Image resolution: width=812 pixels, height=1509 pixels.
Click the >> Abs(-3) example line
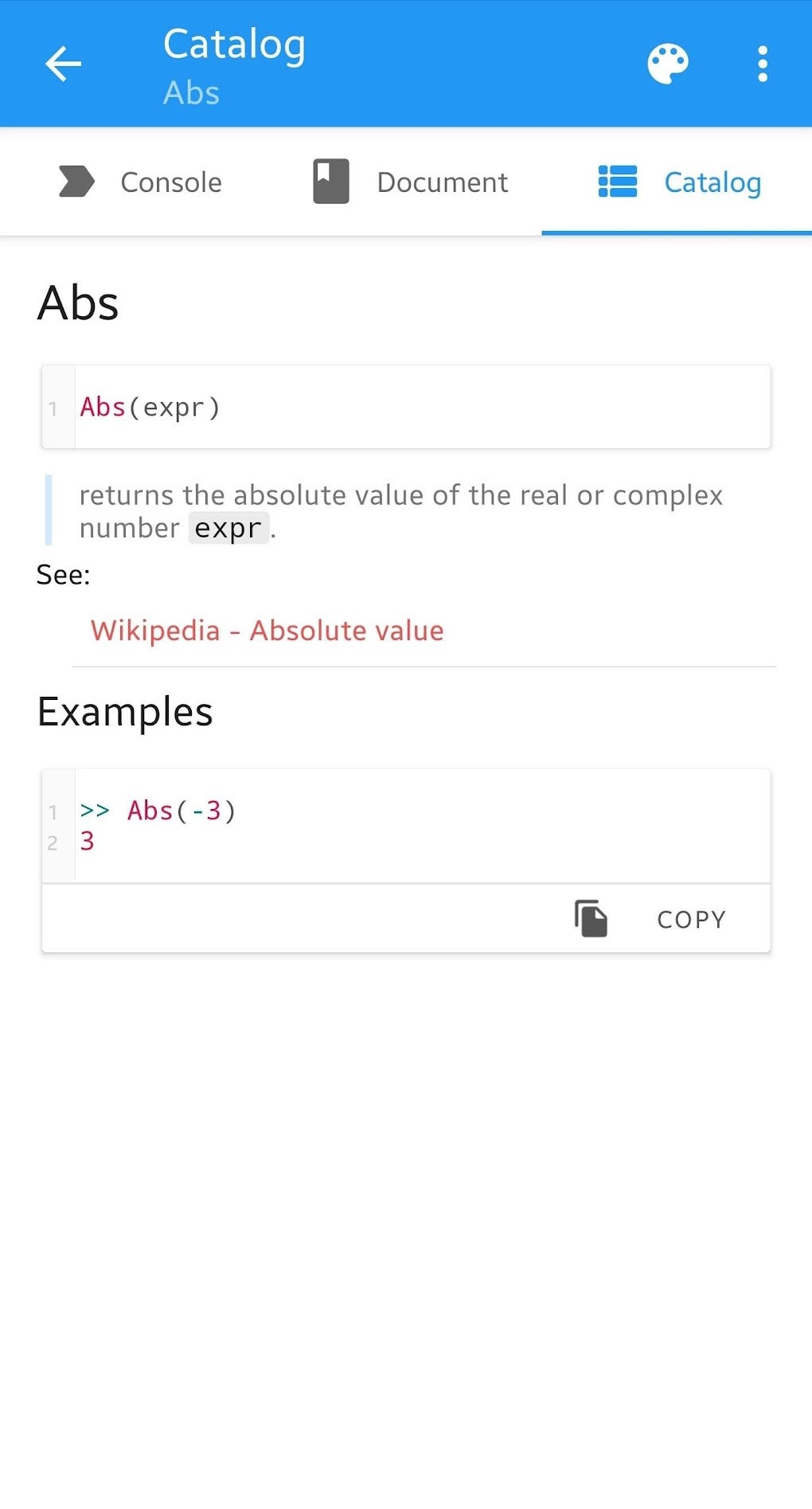point(158,811)
